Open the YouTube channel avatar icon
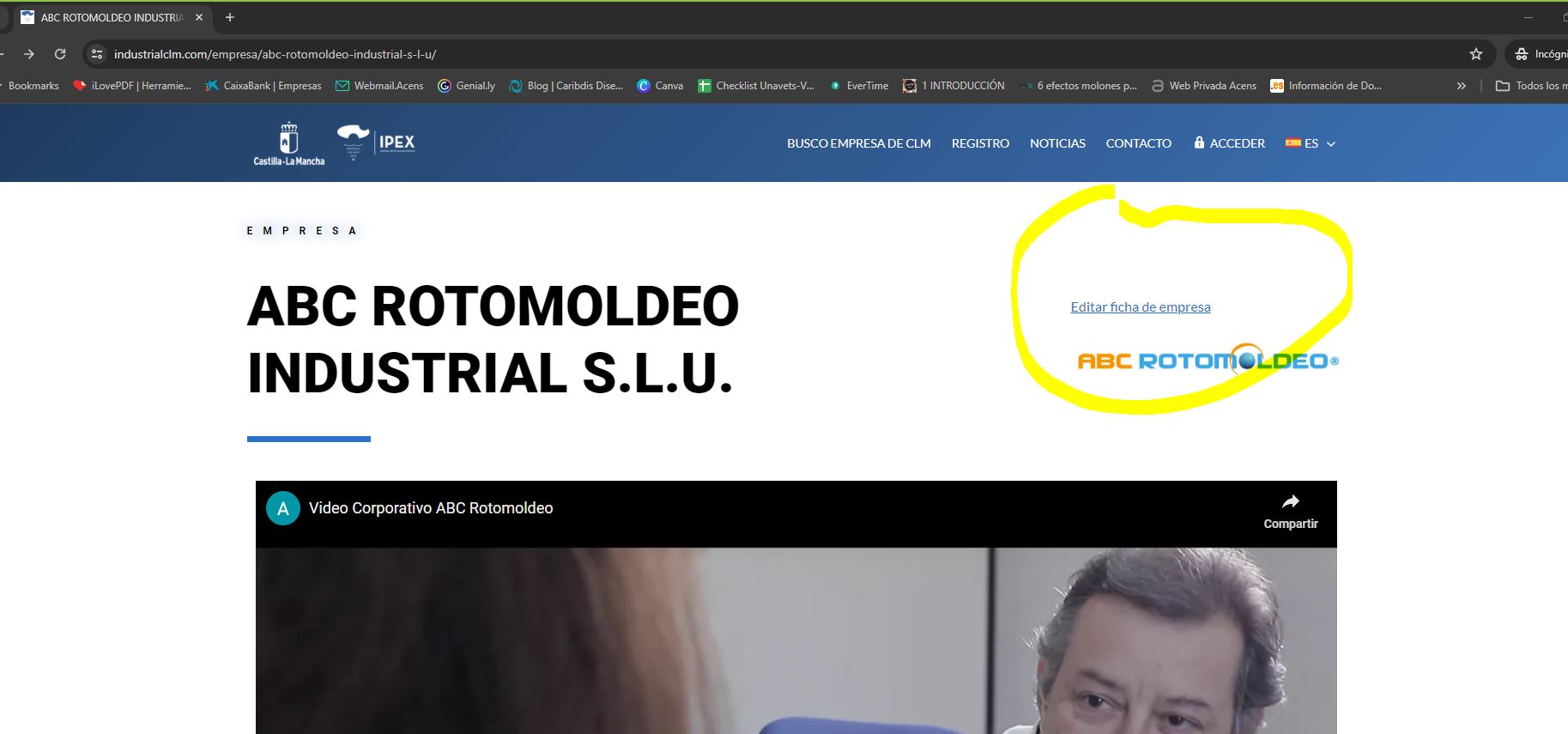The width and height of the screenshot is (1568, 734). pos(283,508)
